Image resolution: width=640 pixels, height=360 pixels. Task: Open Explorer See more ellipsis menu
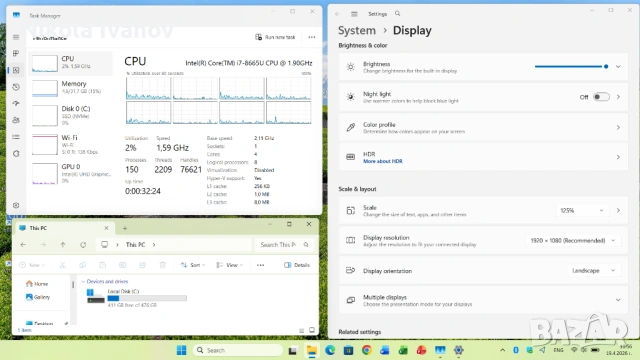260,265
